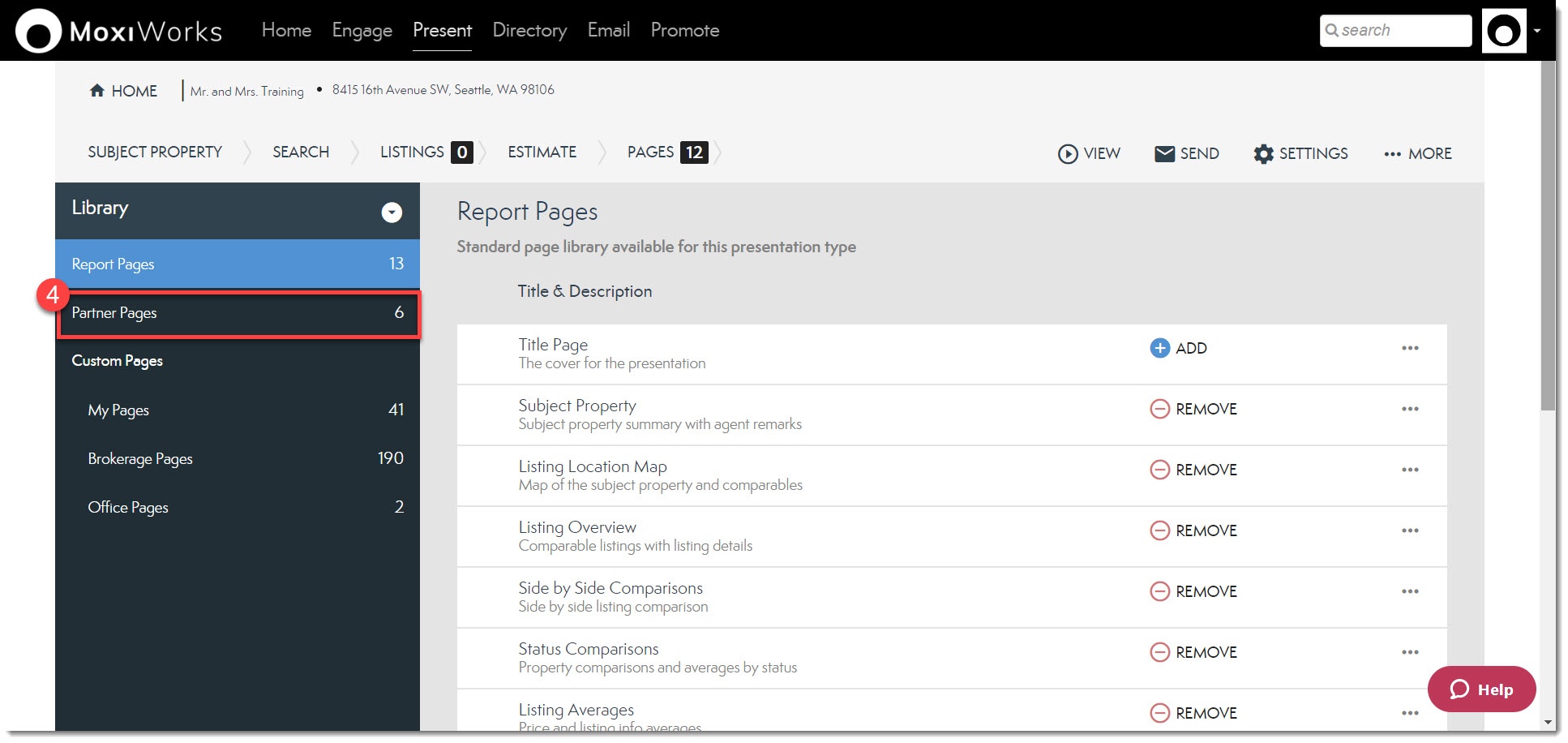Open options ellipsis for Listing Averages row
The image size is (1568, 743).
1410,713
